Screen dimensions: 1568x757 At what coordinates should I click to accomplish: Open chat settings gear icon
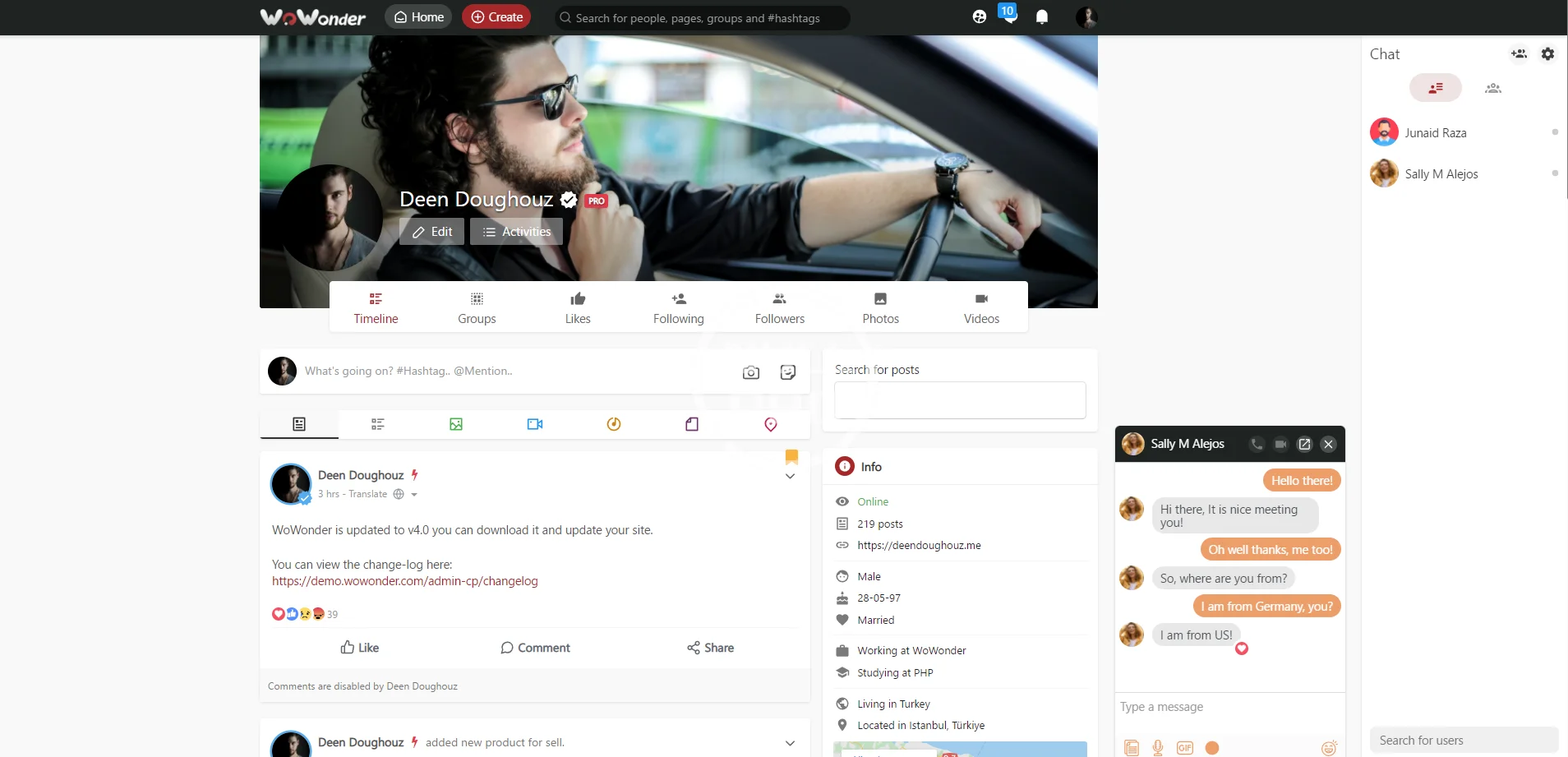[x=1547, y=54]
